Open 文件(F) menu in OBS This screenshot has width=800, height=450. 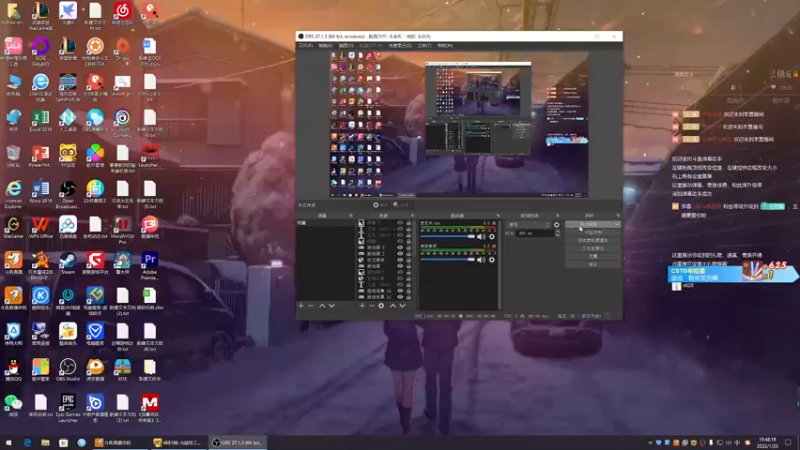pyautogui.click(x=306, y=45)
